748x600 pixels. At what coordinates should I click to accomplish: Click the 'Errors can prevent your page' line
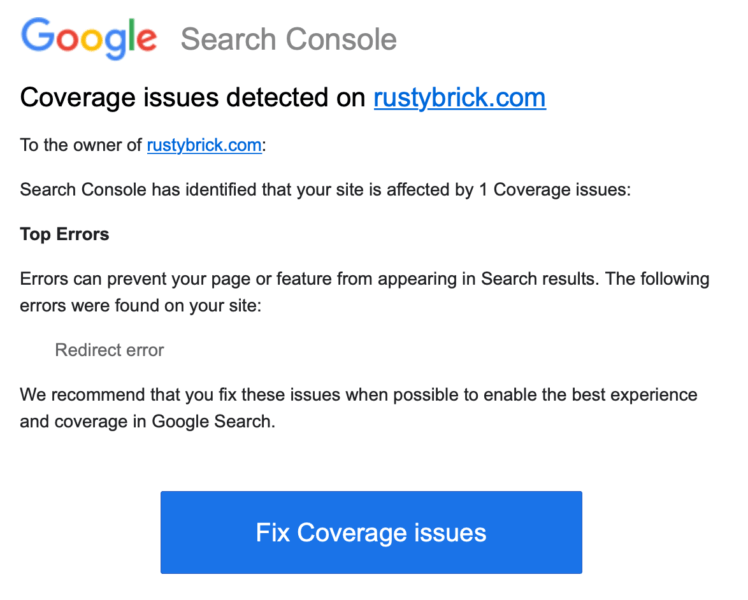click(x=364, y=280)
